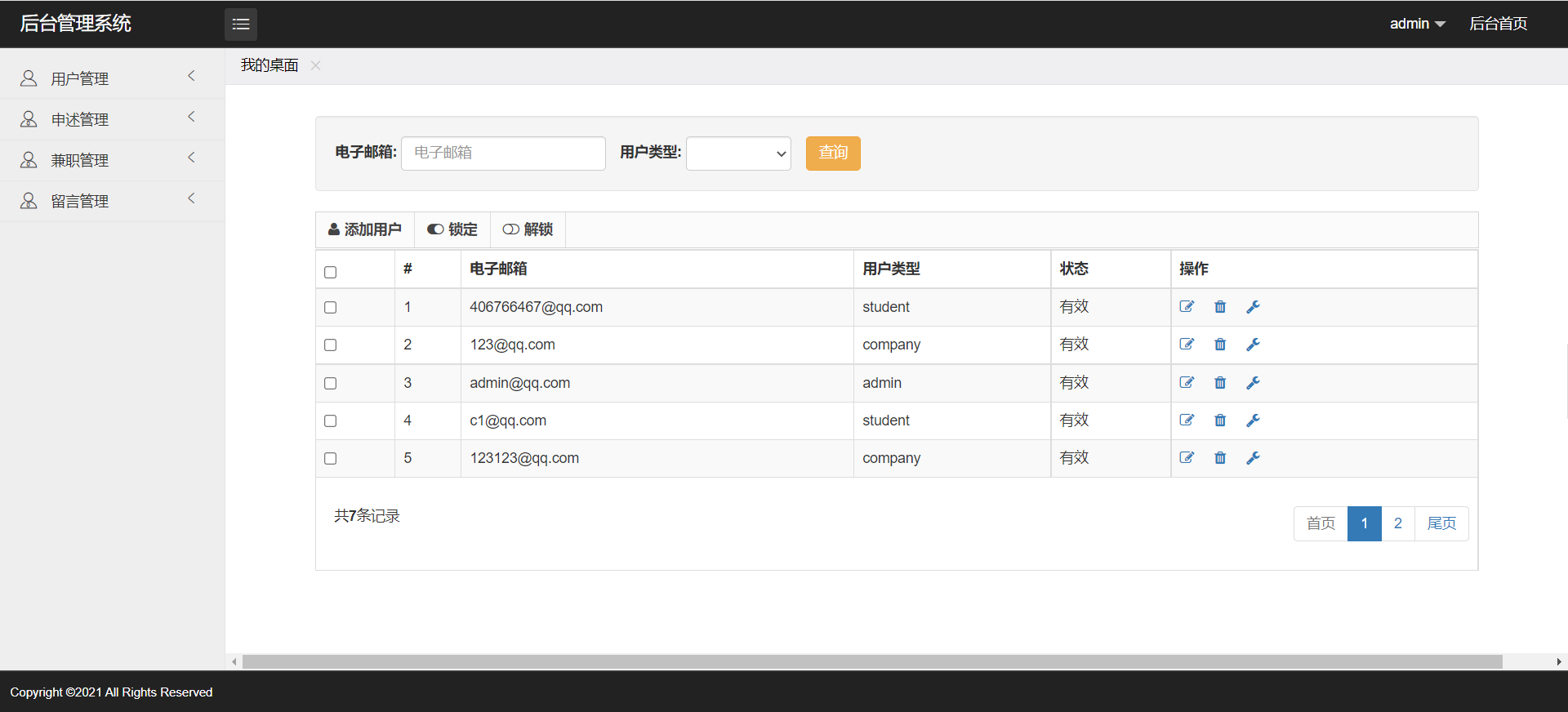
Task: Click the 后台管理系统 title
Action: tap(75, 24)
